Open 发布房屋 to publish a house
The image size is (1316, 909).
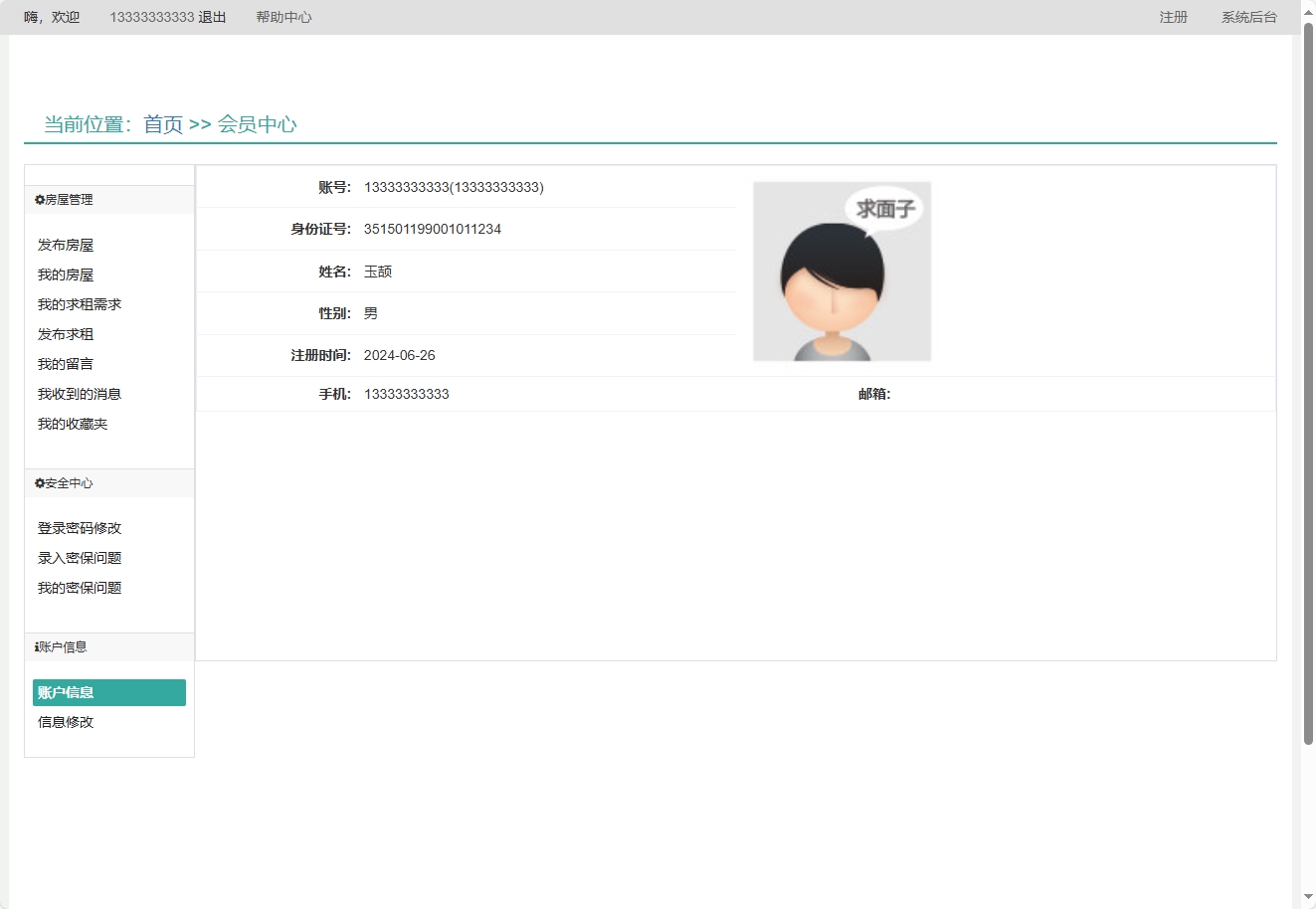pyautogui.click(x=65, y=245)
